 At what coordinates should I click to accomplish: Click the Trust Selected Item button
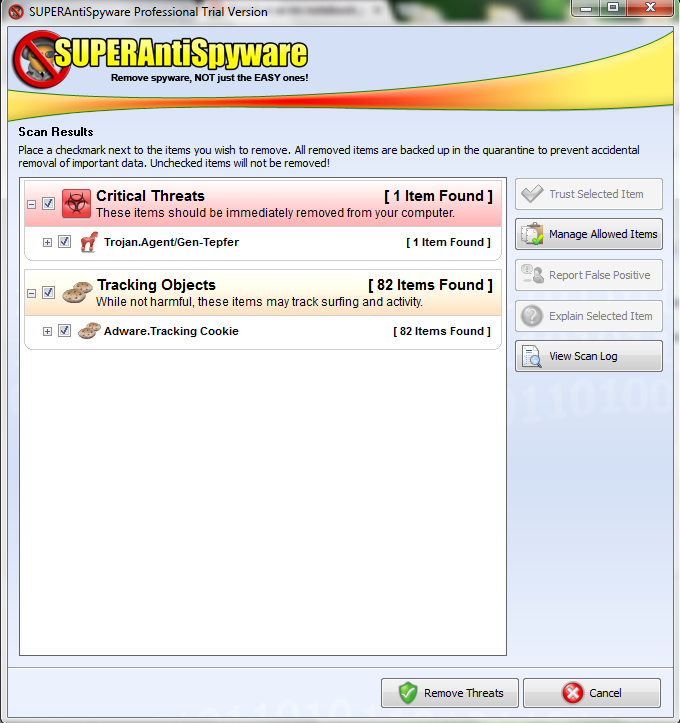coord(589,194)
